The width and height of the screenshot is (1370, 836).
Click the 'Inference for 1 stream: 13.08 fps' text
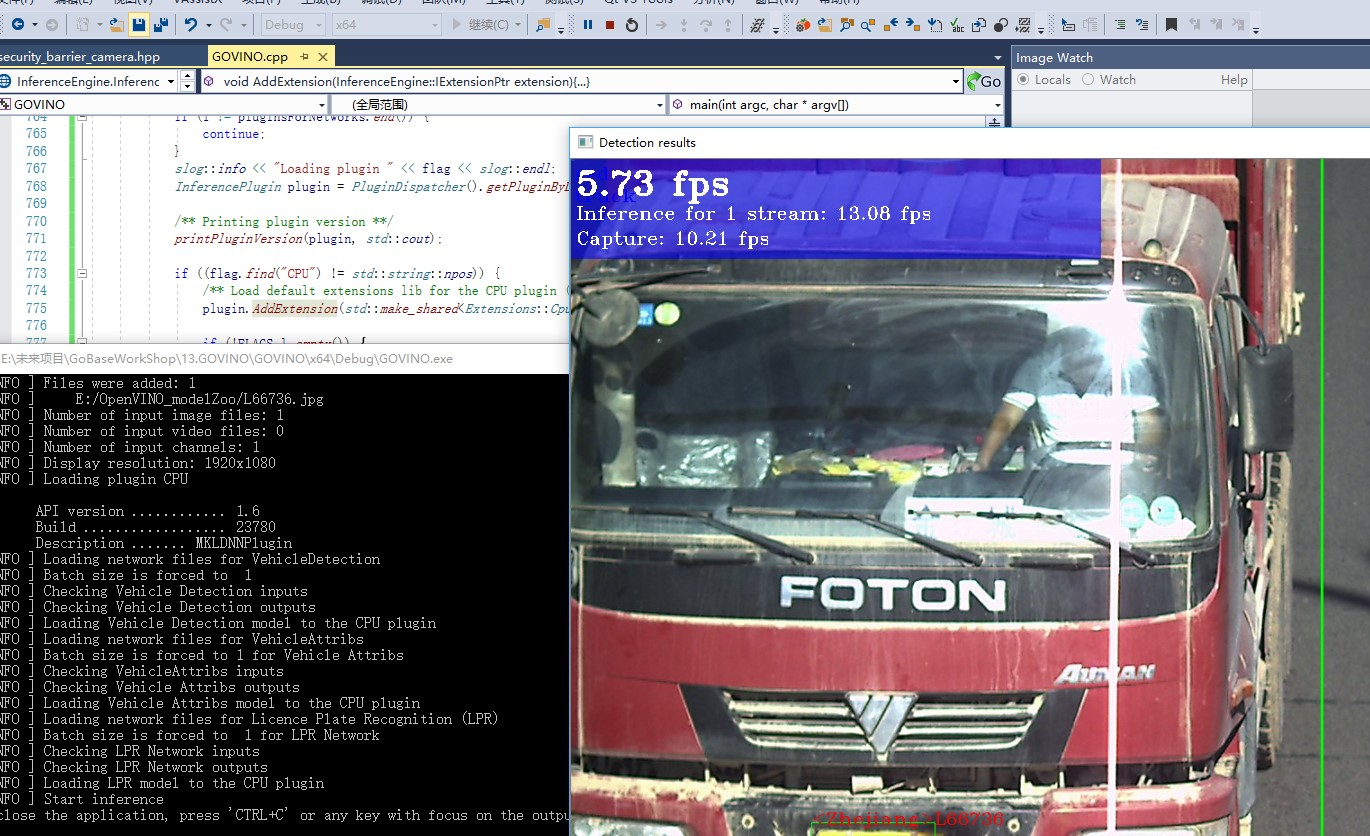(x=753, y=213)
